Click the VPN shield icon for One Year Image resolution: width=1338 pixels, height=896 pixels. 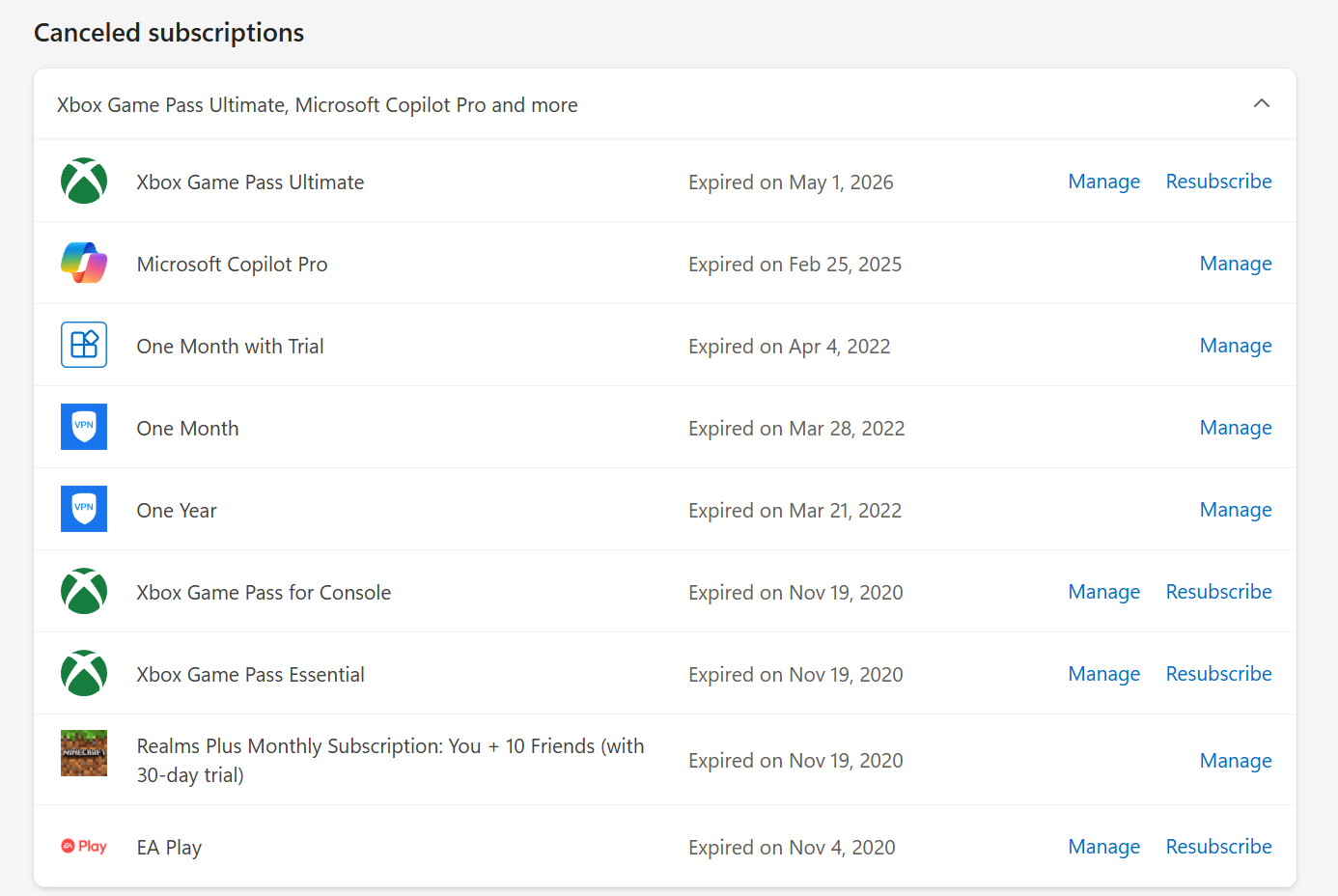pos(84,509)
